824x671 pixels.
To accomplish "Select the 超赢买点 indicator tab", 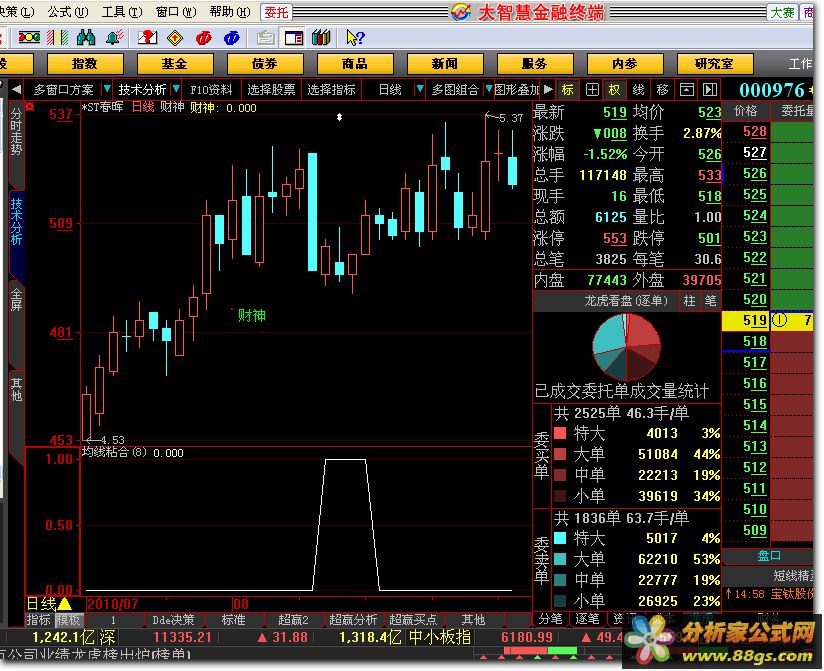I will (x=413, y=620).
